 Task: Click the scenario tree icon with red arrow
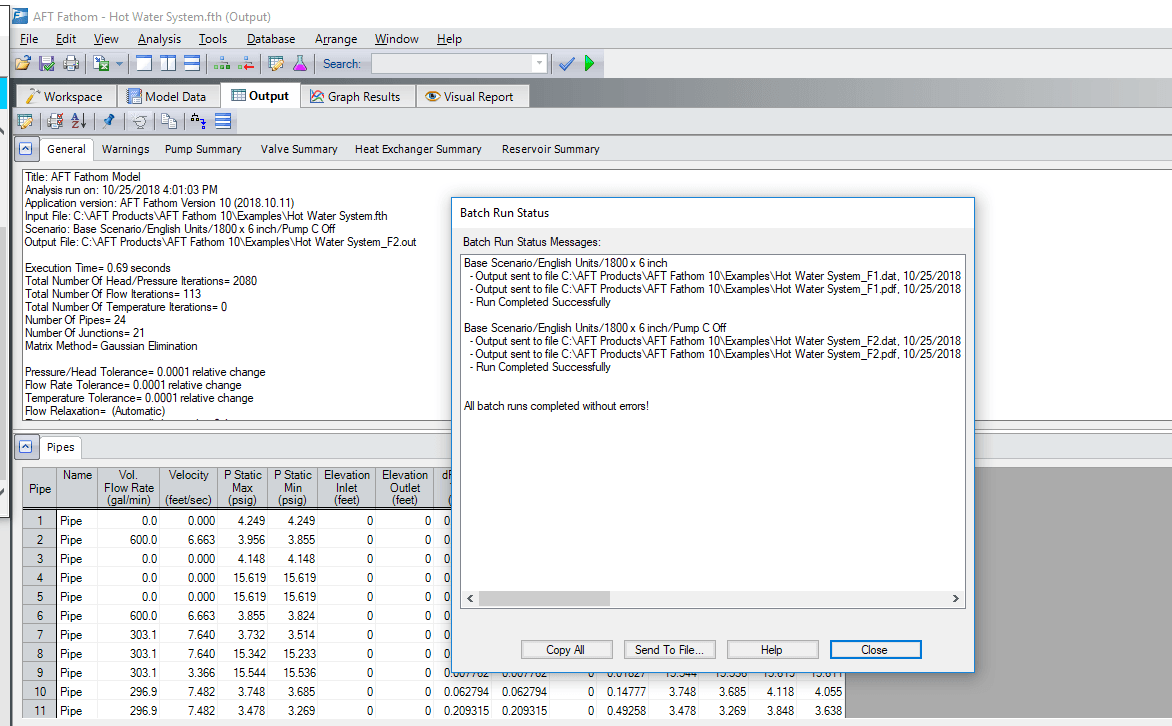click(x=246, y=64)
